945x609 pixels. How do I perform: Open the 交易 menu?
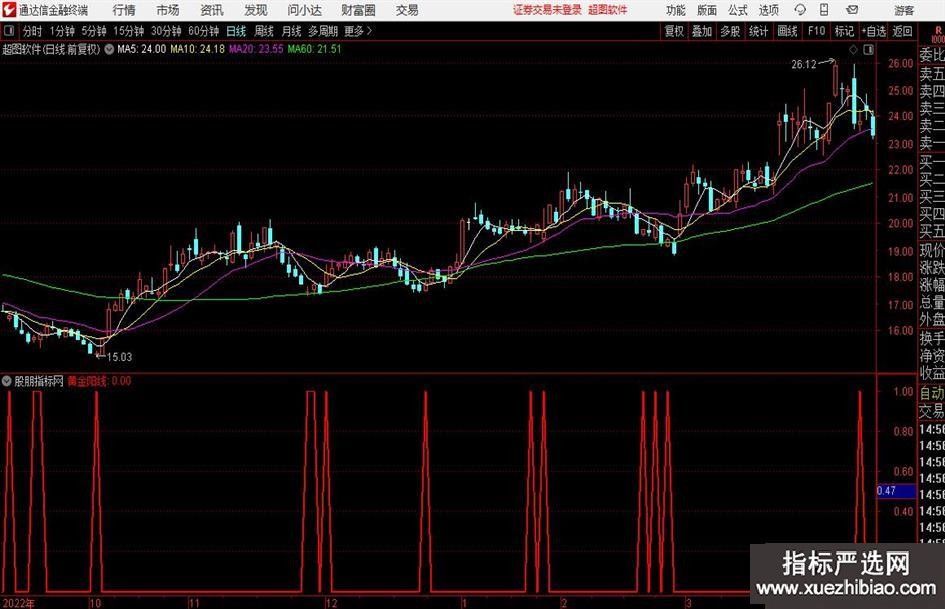click(x=407, y=10)
